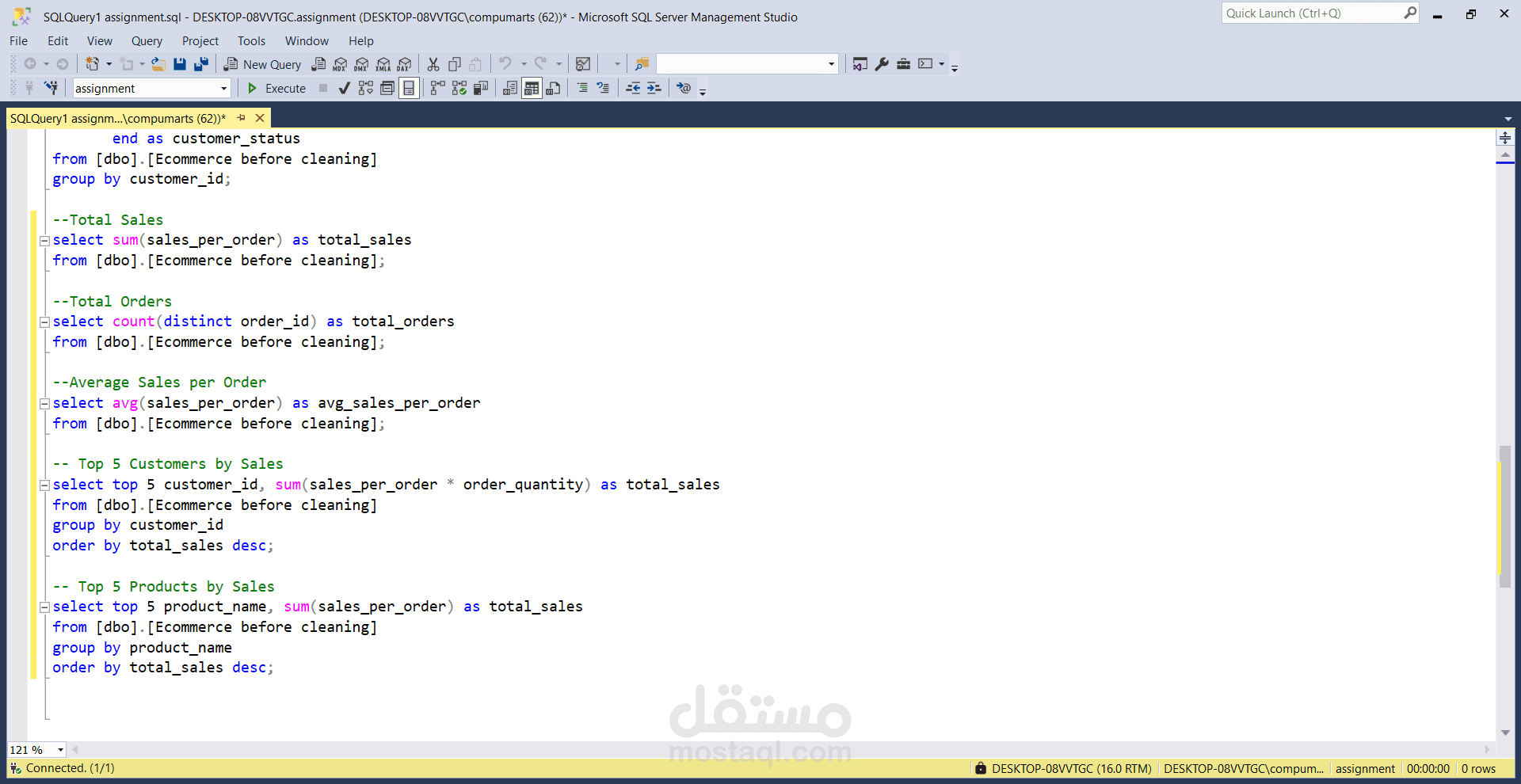Click the Parse checkmark icon
Viewport: 1521px width, 784px height.
[344, 88]
